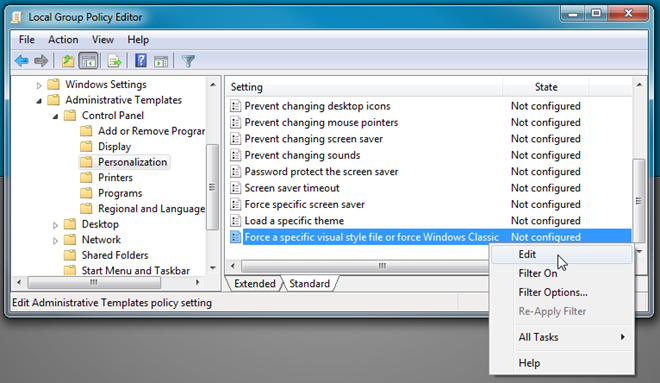The height and width of the screenshot is (383, 660).
Task: Click the Display folder icon
Action: point(86,146)
